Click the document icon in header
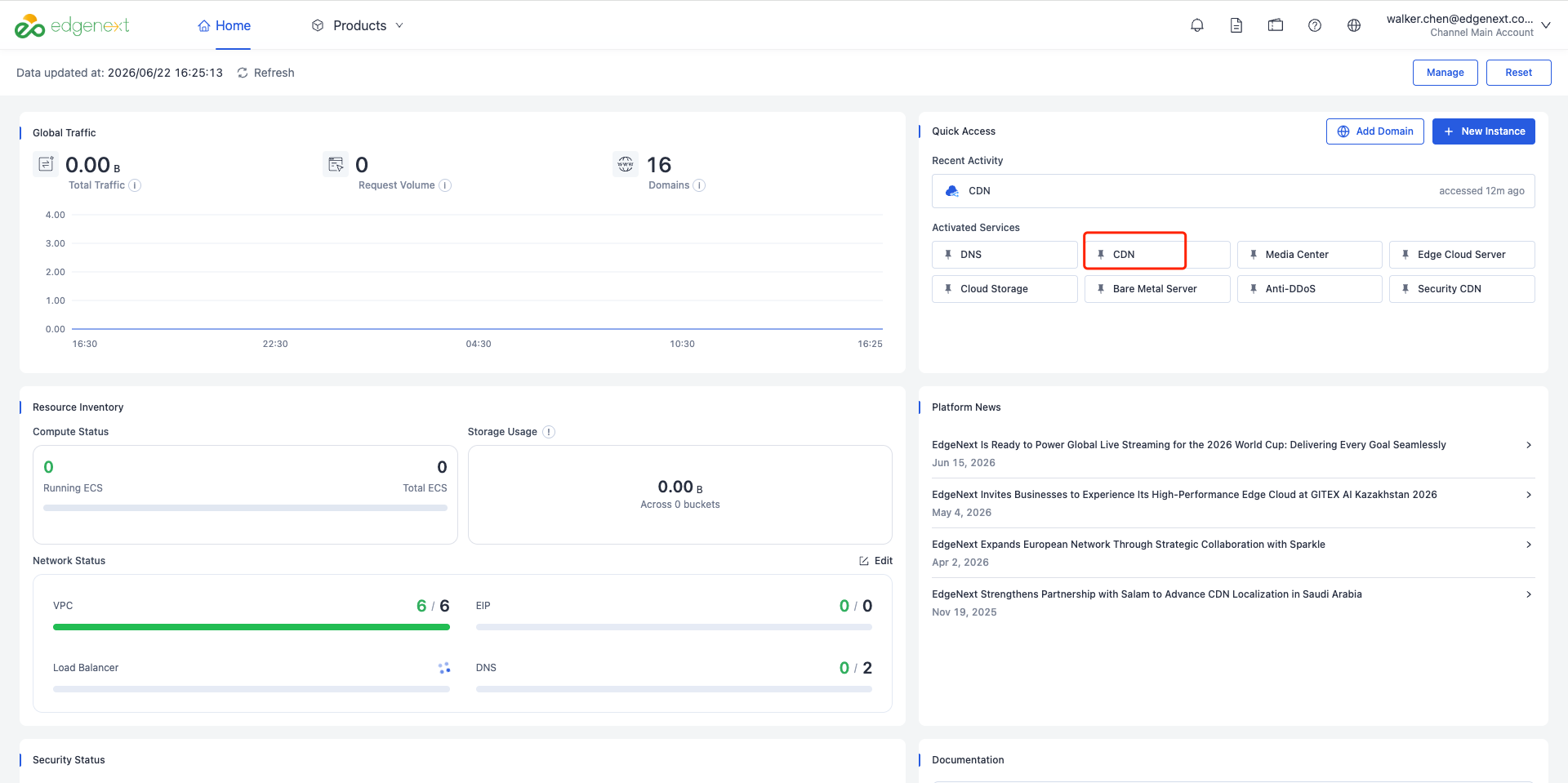This screenshot has width=1568, height=783. (x=1236, y=25)
